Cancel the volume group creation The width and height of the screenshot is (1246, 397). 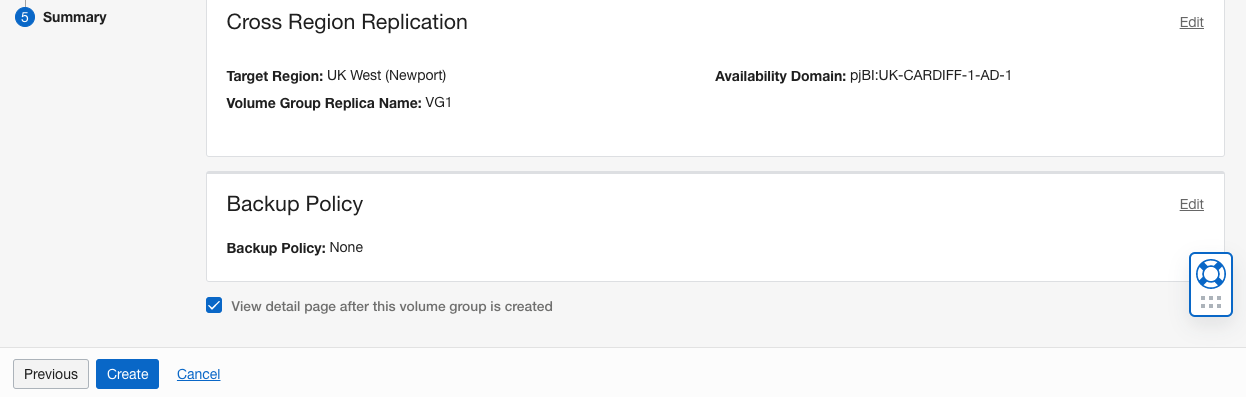click(198, 374)
